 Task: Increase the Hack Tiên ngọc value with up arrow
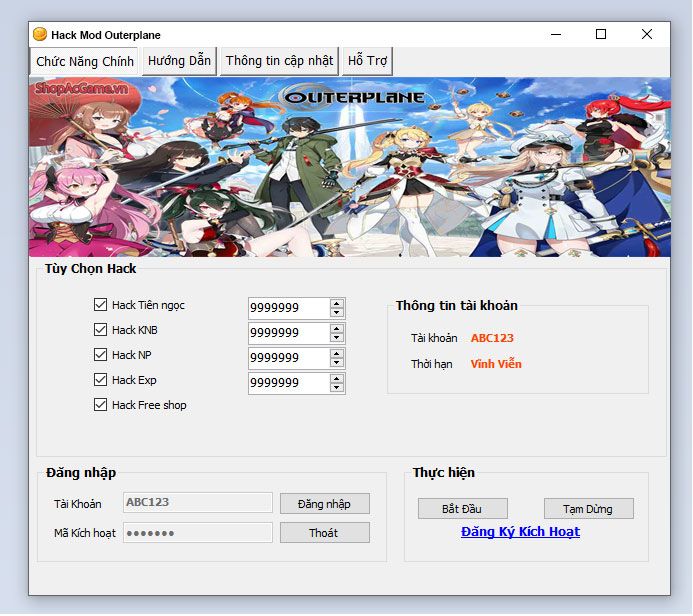coord(337,304)
